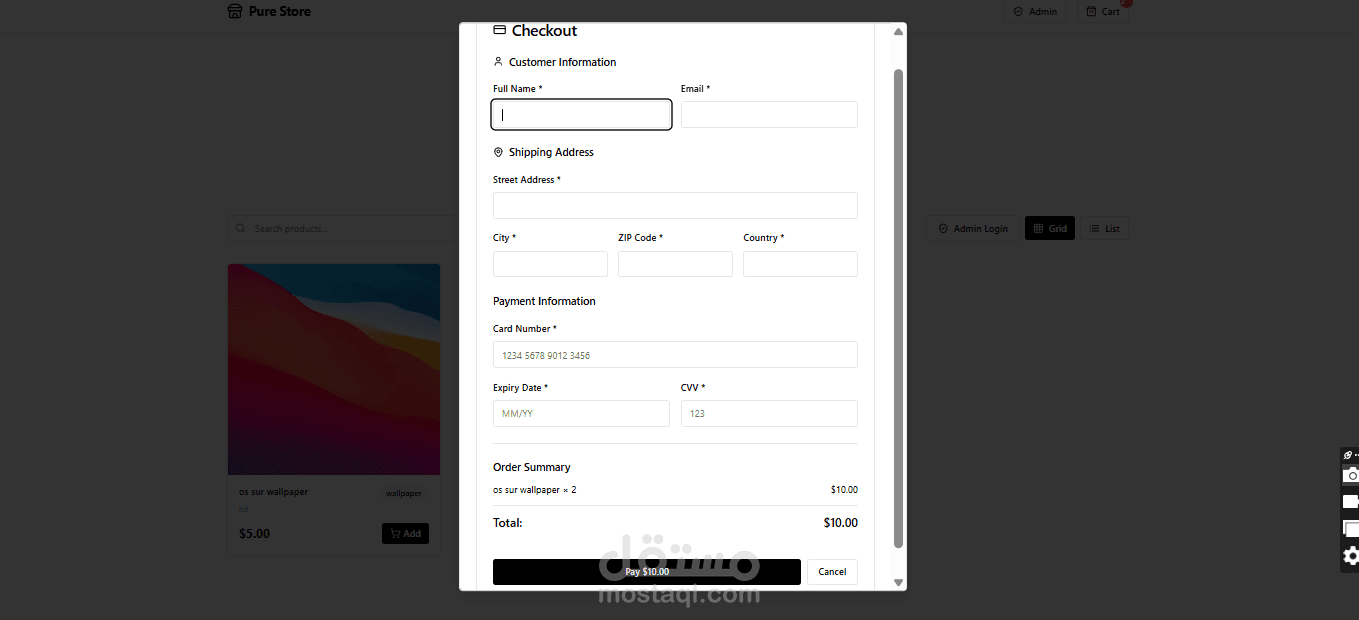Click the Pure Store shop icon

tap(235, 12)
